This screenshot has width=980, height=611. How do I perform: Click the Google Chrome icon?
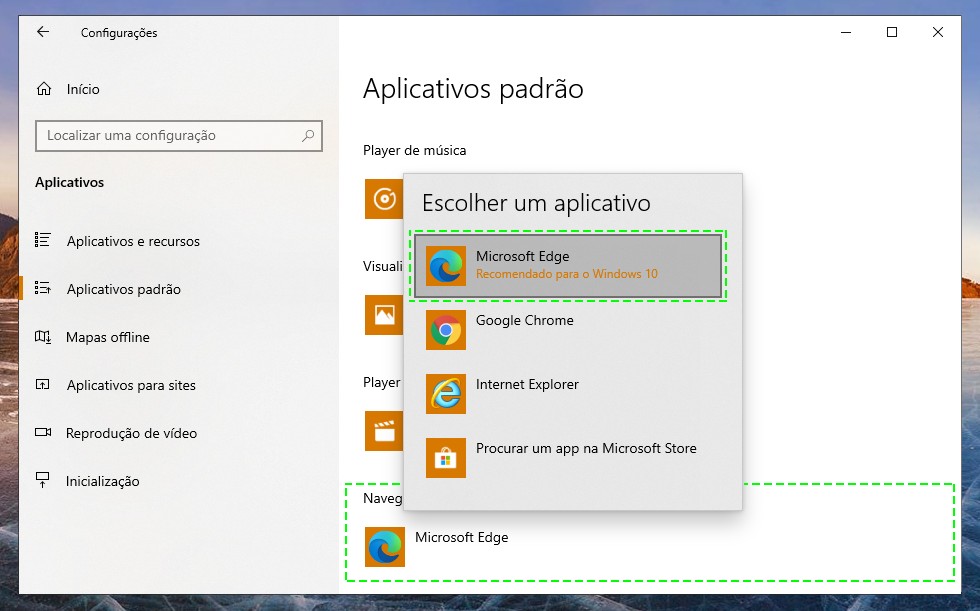coord(446,330)
